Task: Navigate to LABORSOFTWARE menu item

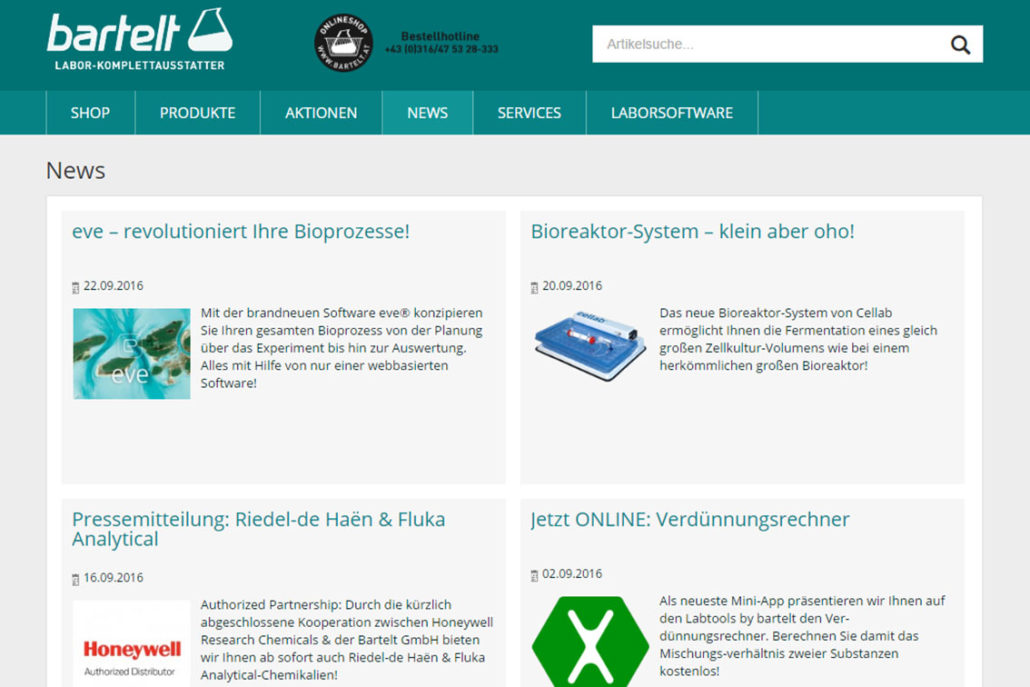Action: click(x=671, y=113)
